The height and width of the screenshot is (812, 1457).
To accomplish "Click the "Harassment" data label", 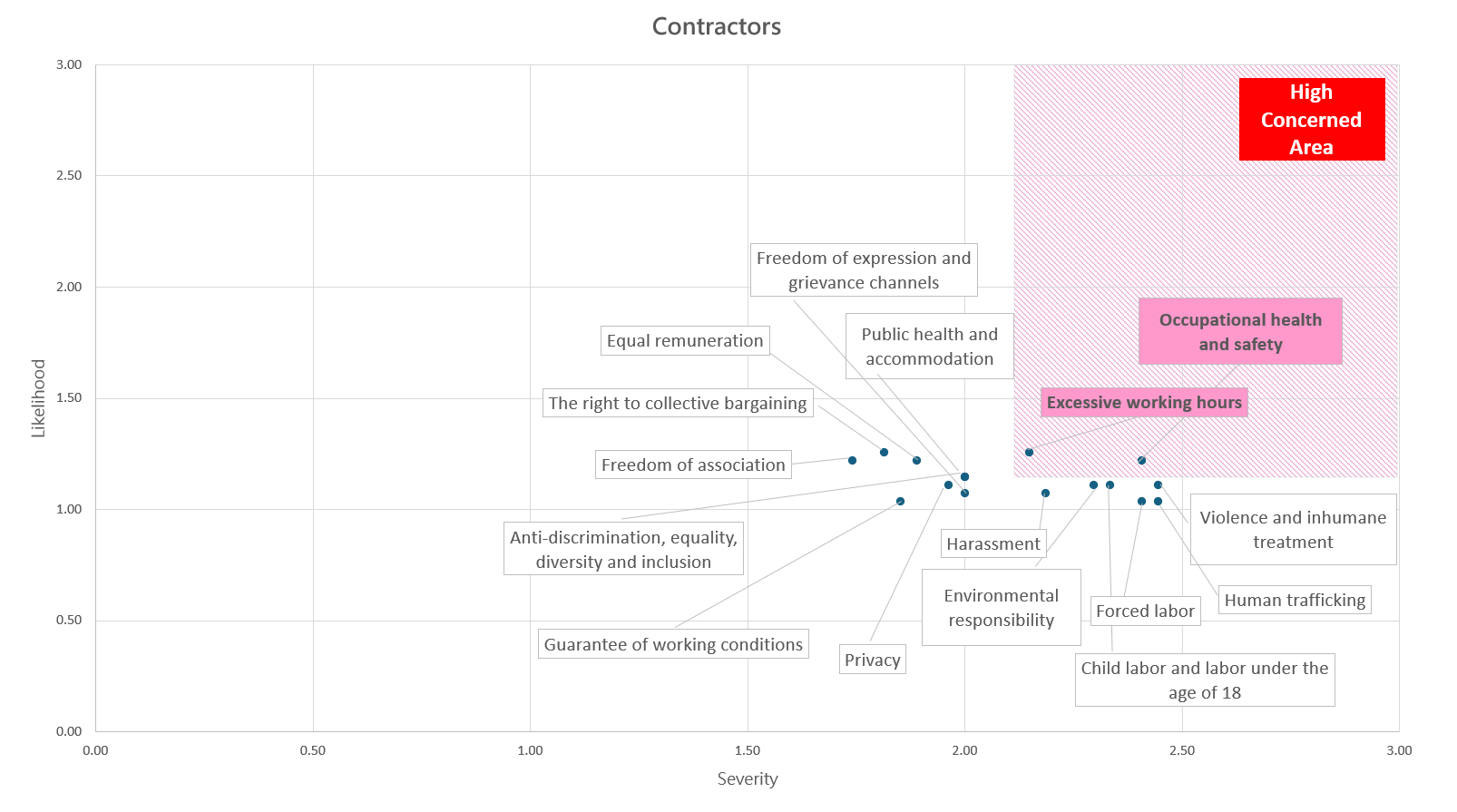I will coord(993,544).
